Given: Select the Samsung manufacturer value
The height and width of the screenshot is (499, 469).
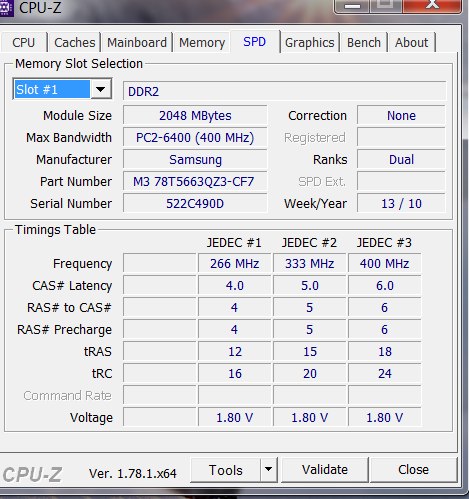Looking at the screenshot, I should 195,160.
